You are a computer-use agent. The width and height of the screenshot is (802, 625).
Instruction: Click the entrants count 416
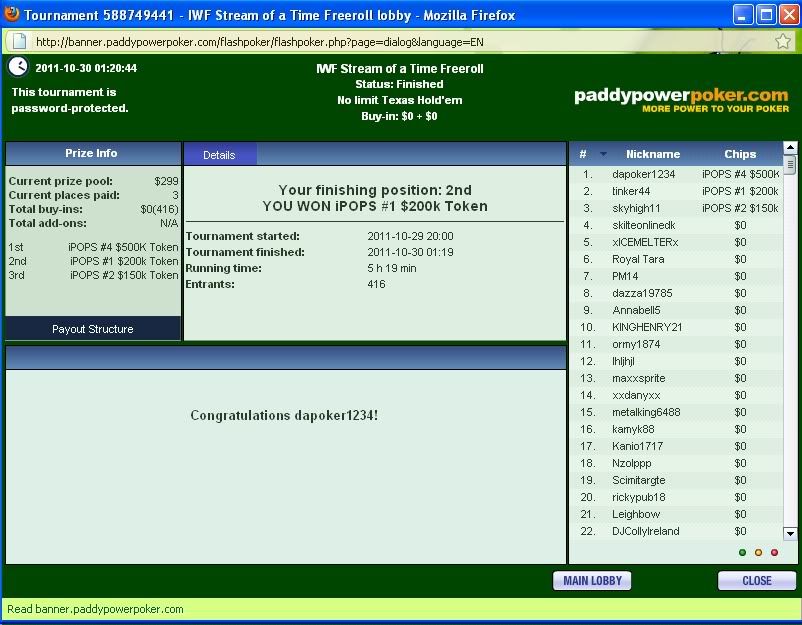click(376, 284)
